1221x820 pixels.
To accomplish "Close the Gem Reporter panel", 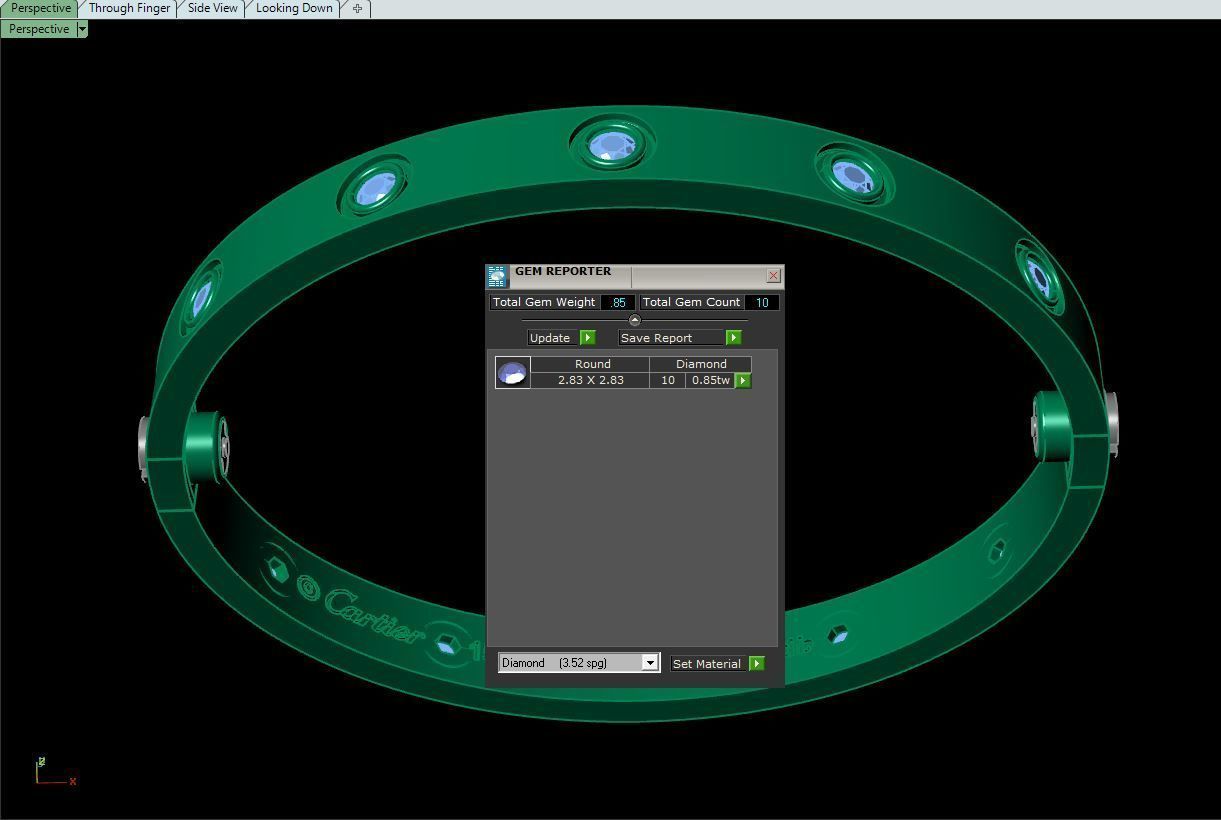I will 773,276.
